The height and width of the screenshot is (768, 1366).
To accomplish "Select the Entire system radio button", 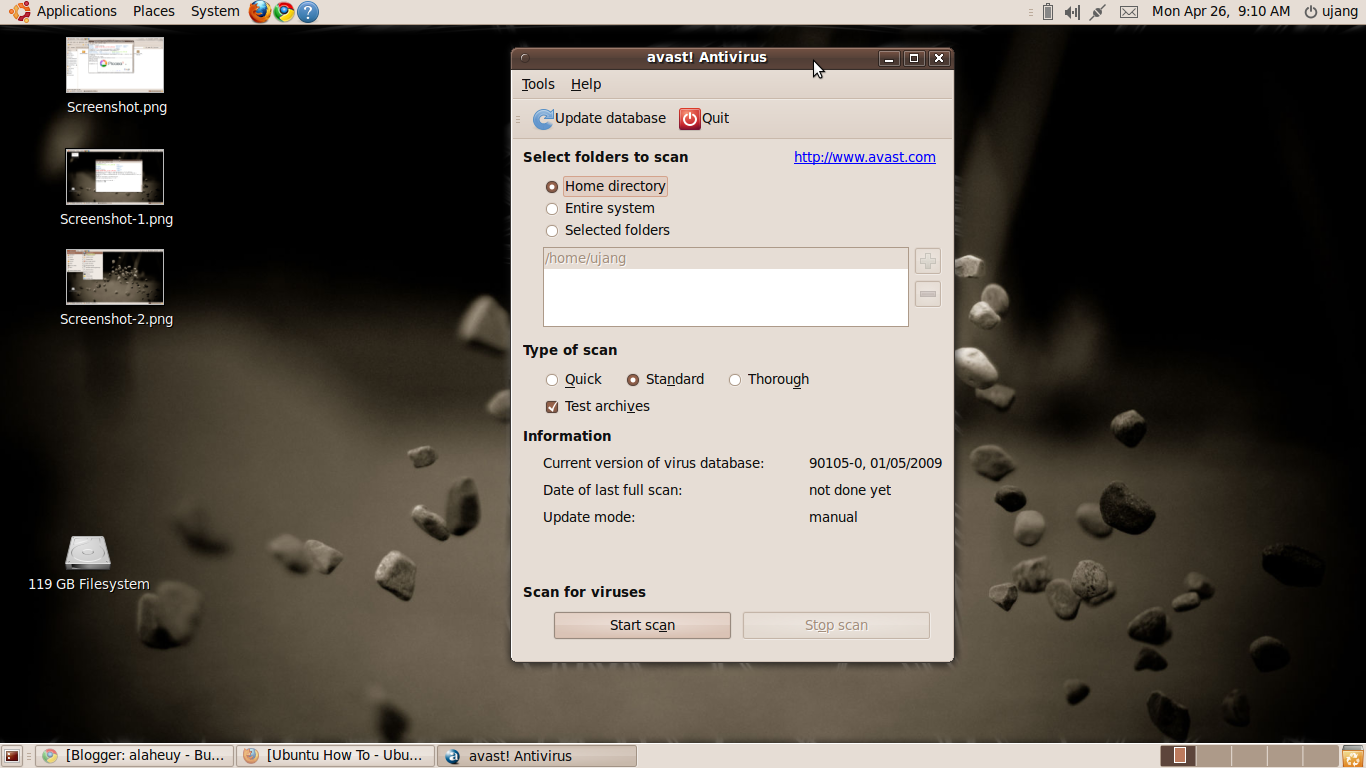I will [552, 208].
